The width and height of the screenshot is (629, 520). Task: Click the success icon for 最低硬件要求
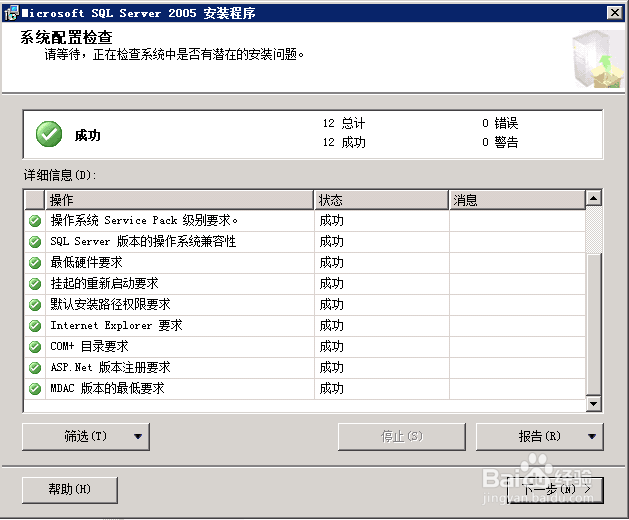click(x=35, y=263)
